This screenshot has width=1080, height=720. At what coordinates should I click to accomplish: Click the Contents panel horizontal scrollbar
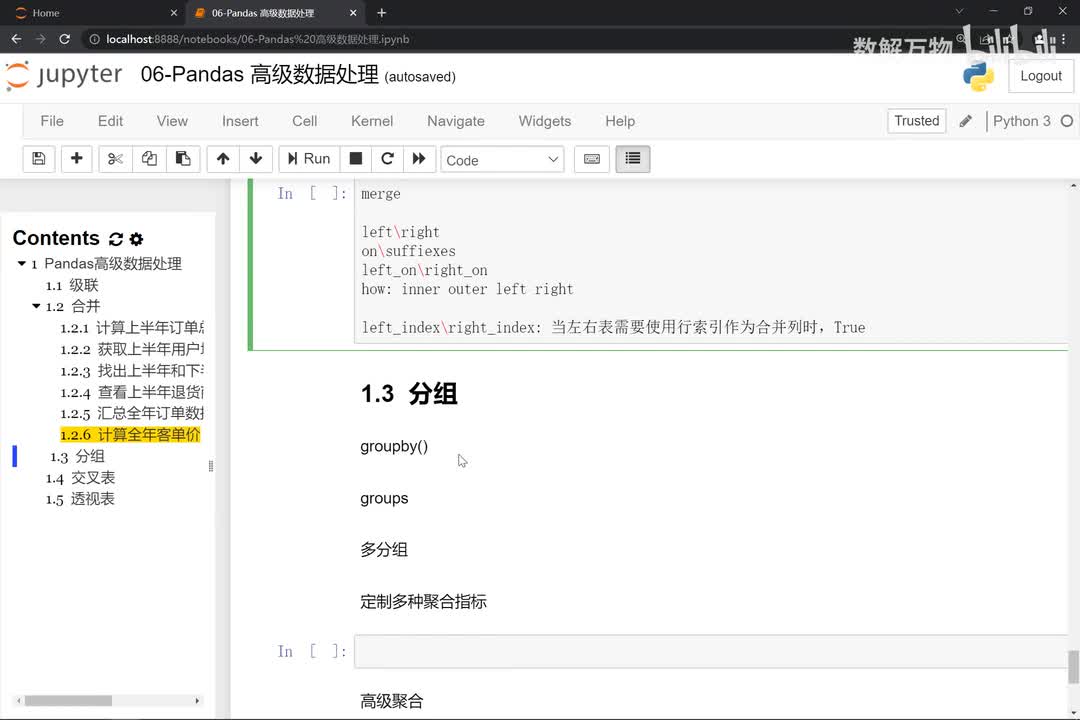[x=68, y=701]
